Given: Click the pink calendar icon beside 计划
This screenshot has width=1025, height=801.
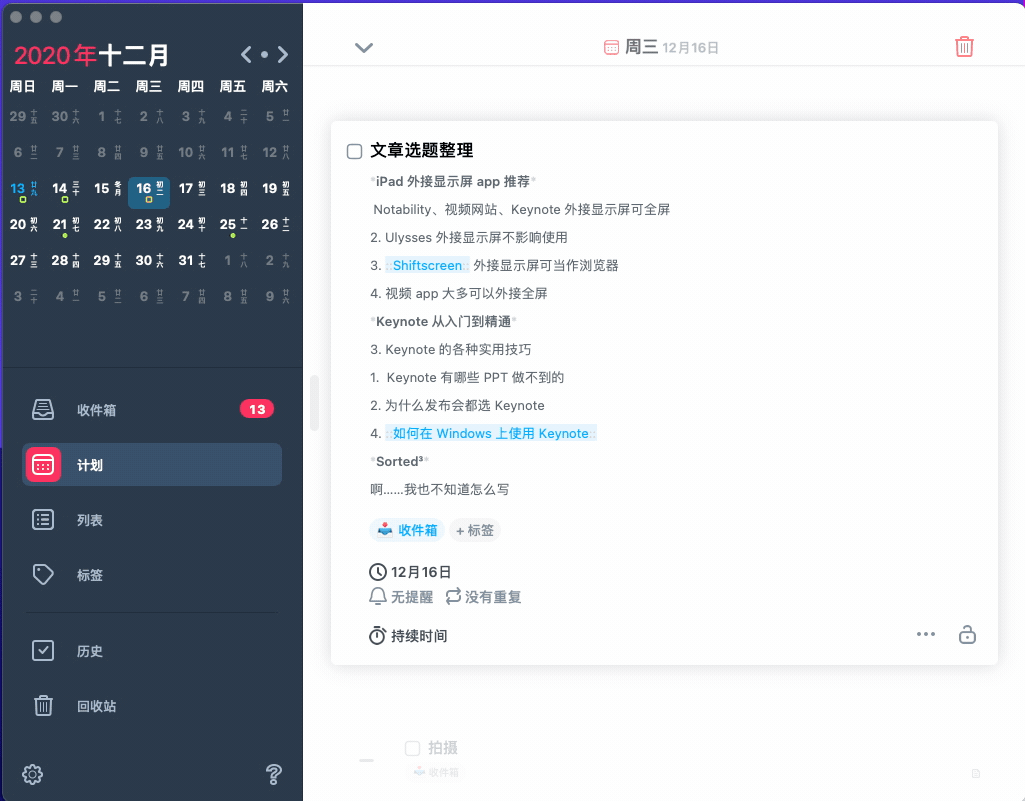Looking at the screenshot, I should [x=43, y=465].
